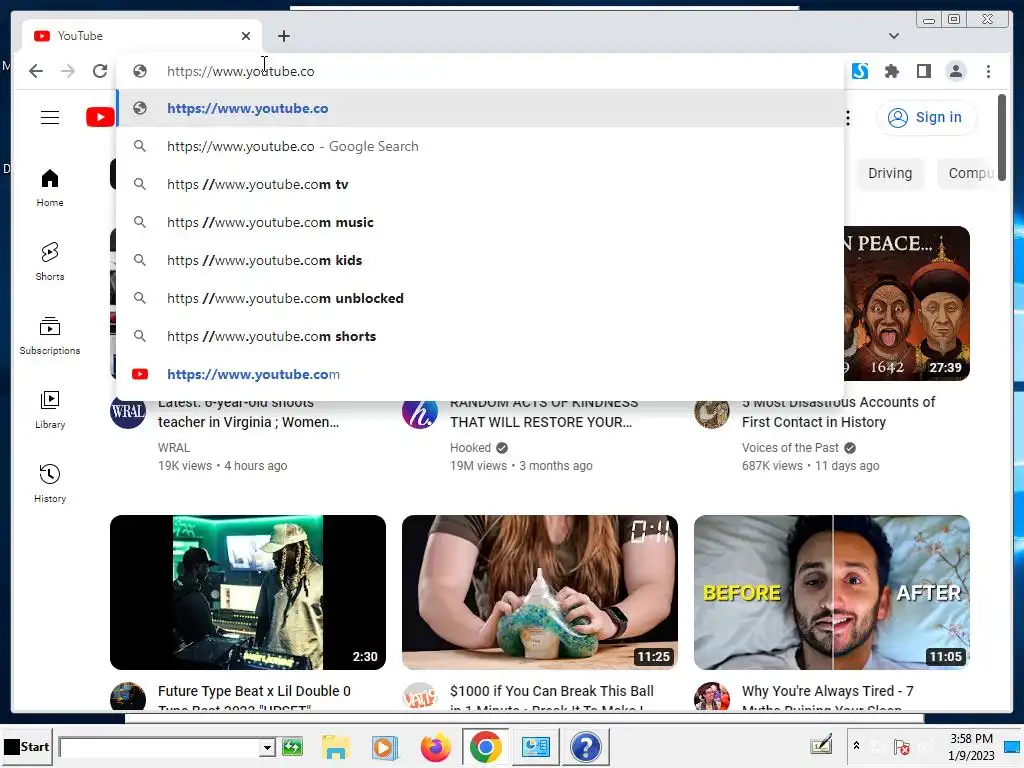Click the green refresh icon on taskbar
This screenshot has height=768, width=1024.
point(293,746)
